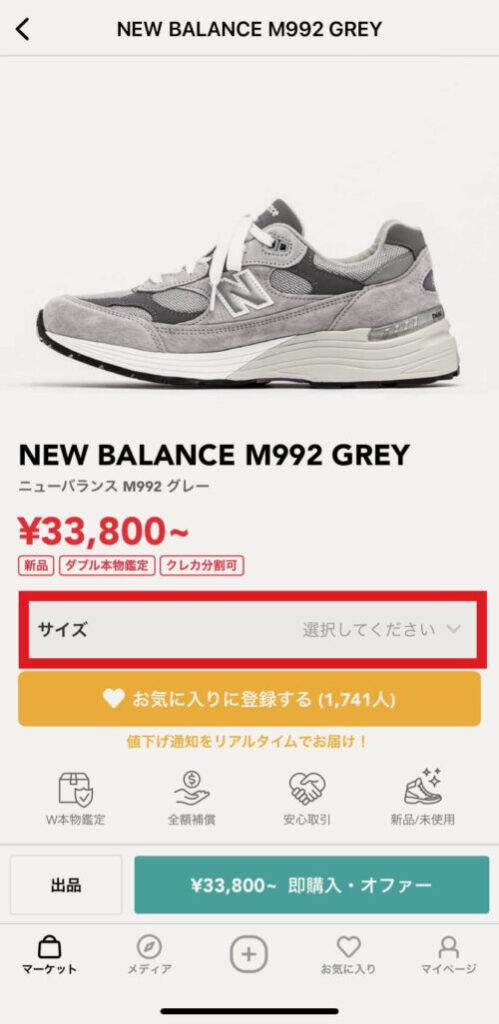499x1024 pixels.
Task: Tap the ダブル本物鑑定 tag
Action: 107,566
